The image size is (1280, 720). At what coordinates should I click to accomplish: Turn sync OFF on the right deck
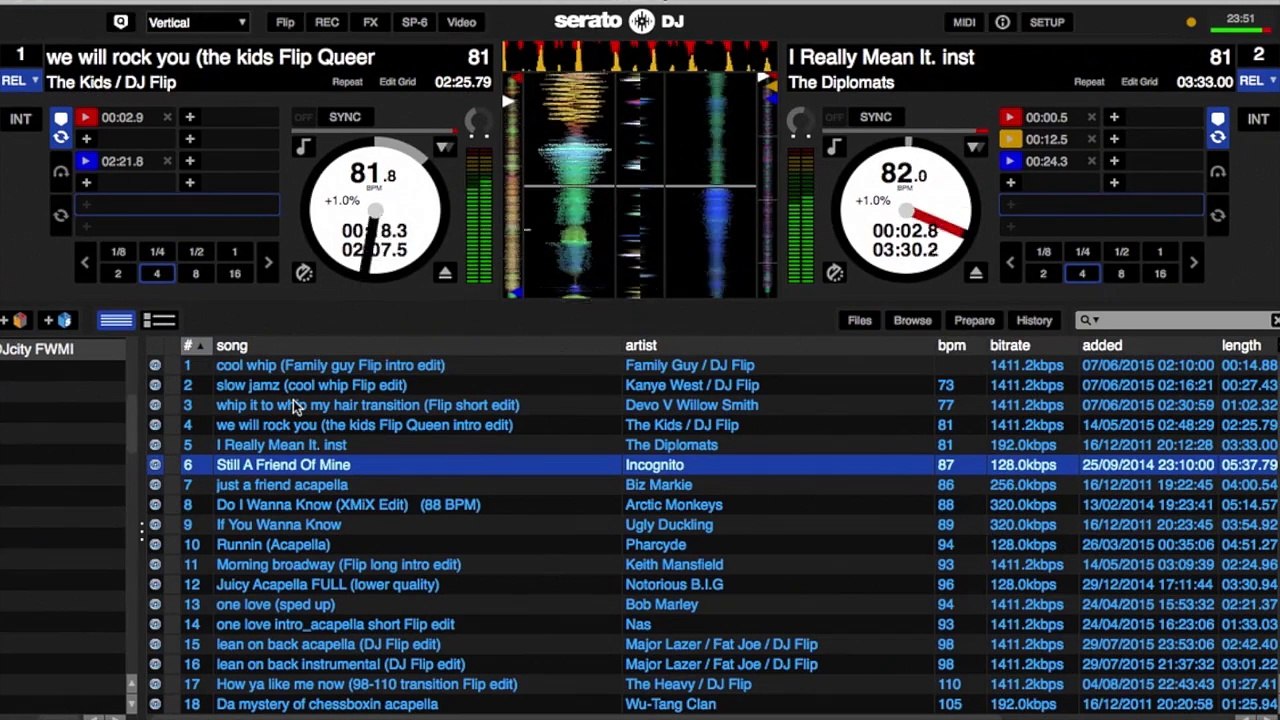point(834,117)
